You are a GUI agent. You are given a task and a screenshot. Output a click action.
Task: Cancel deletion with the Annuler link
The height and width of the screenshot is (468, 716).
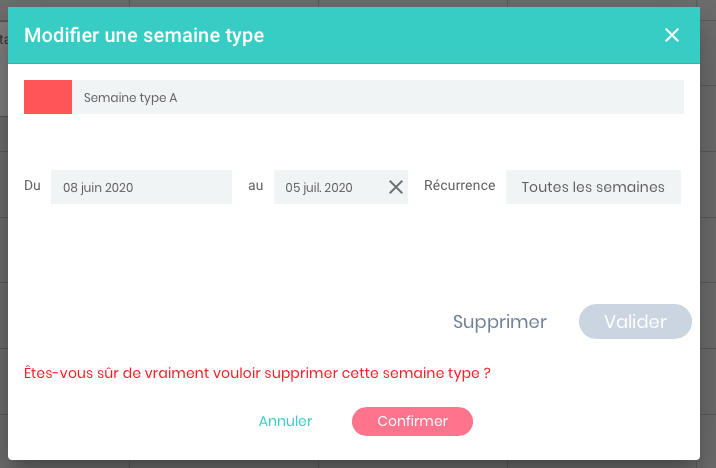click(285, 421)
